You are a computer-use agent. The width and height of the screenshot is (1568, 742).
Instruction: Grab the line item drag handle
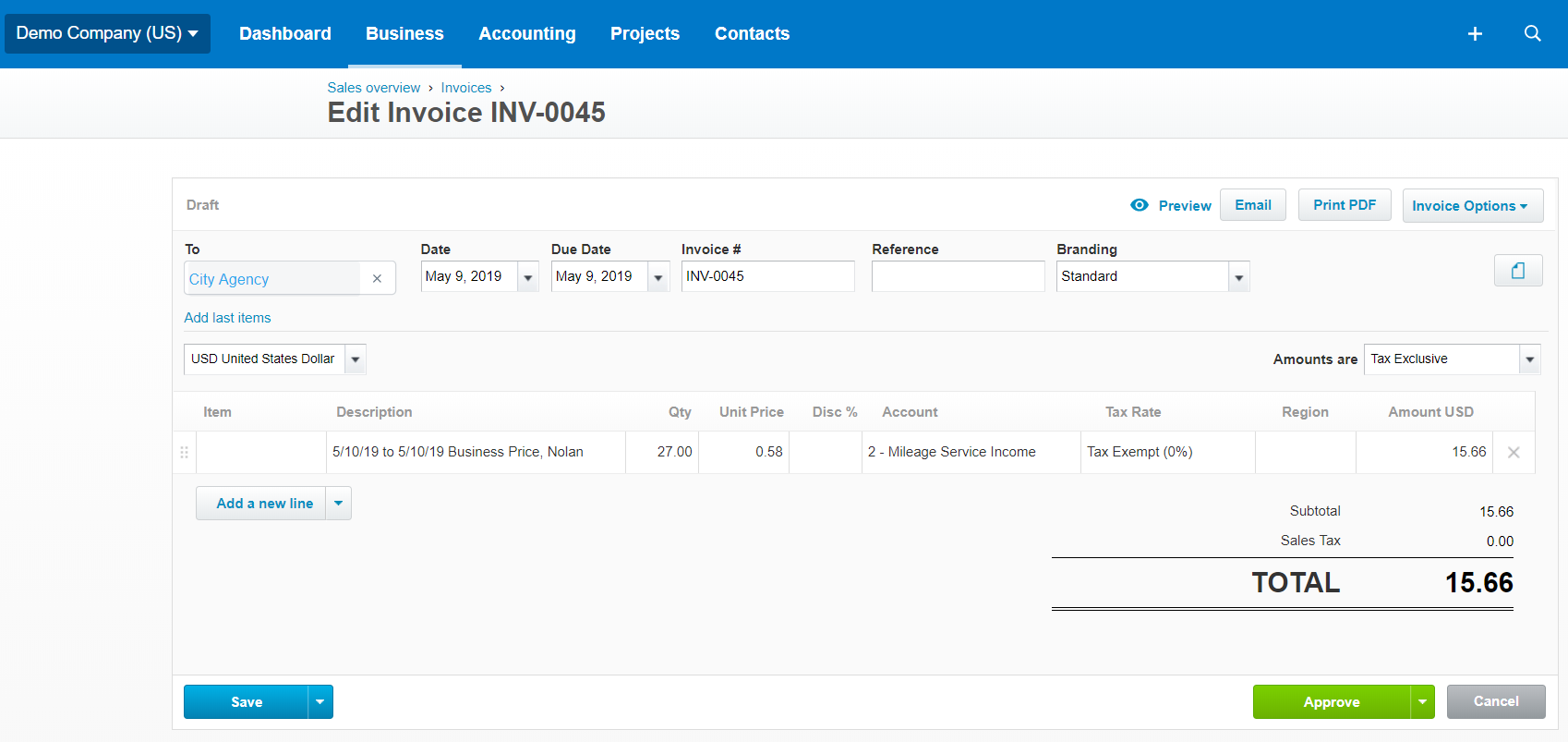[184, 453]
